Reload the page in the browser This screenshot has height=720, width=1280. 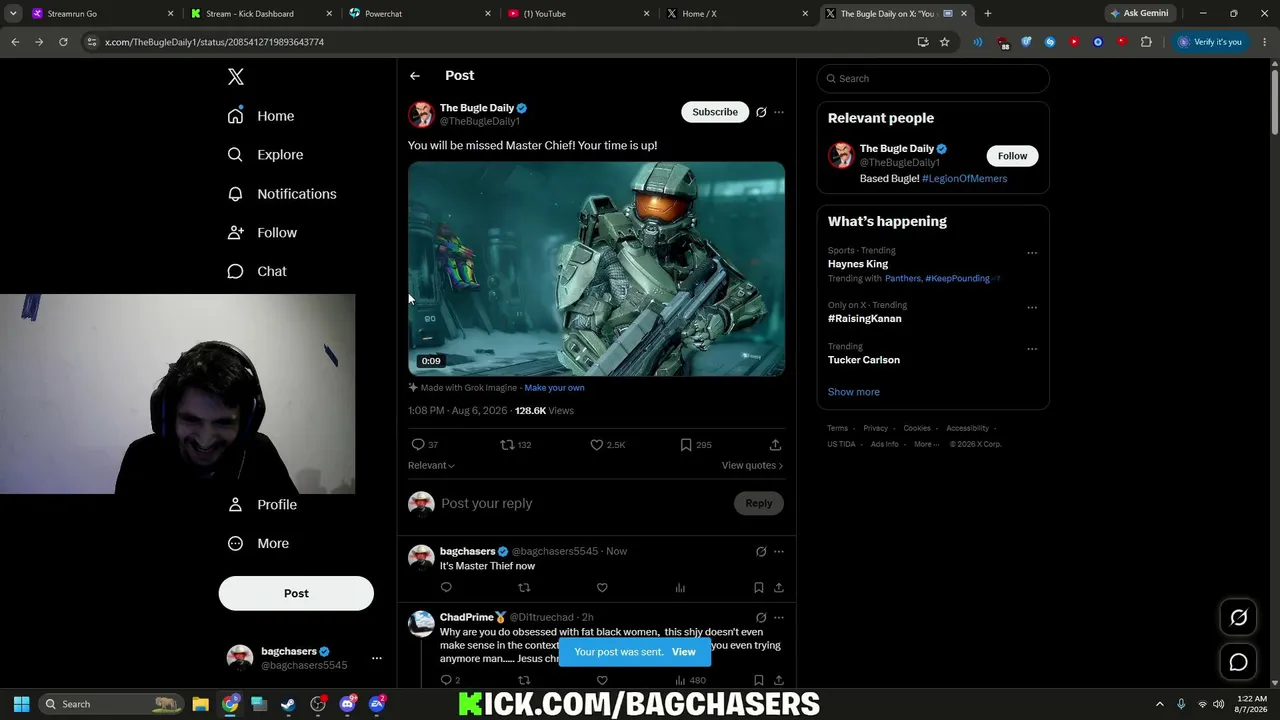point(63,42)
